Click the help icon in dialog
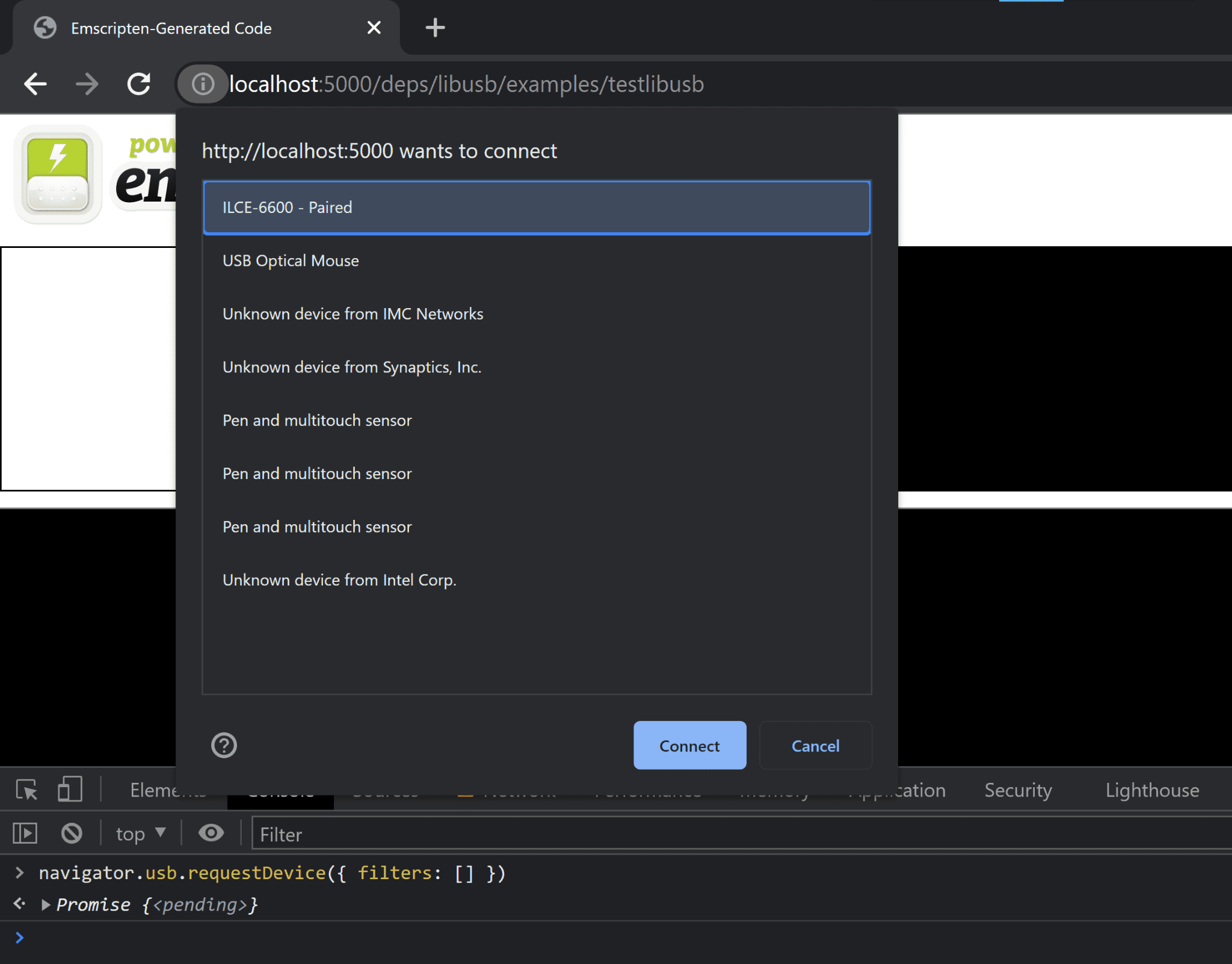This screenshot has width=1232, height=964. [x=224, y=744]
